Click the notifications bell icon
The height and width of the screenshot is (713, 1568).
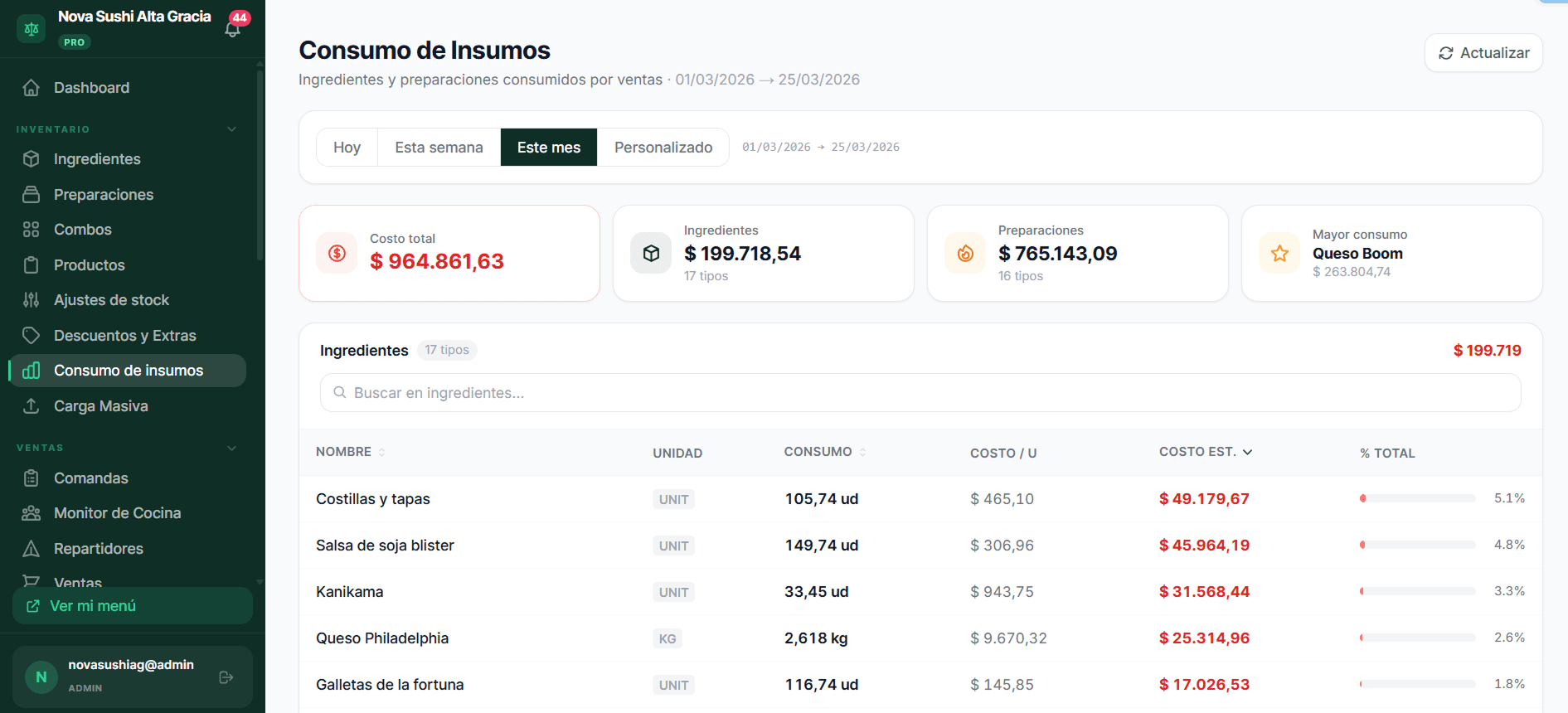(x=233, y=29)
